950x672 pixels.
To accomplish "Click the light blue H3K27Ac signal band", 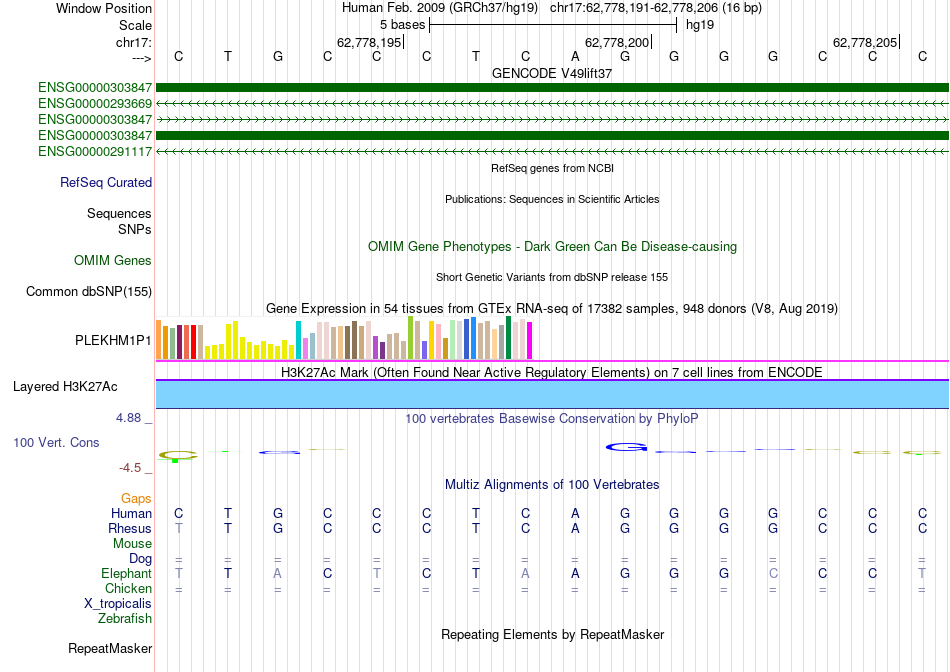I will (x=552, y=394).
